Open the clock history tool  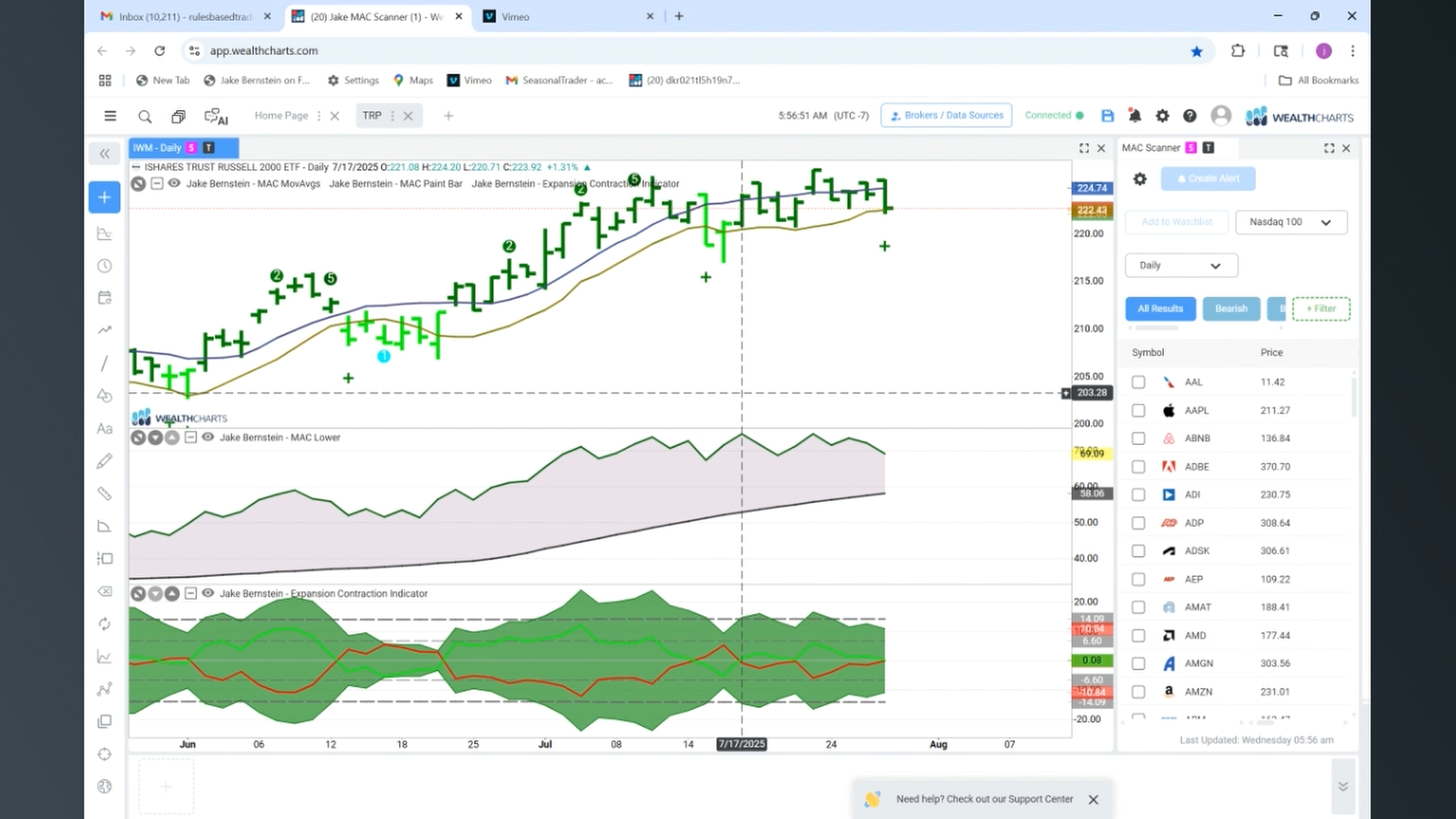click(x=105, y=265)
